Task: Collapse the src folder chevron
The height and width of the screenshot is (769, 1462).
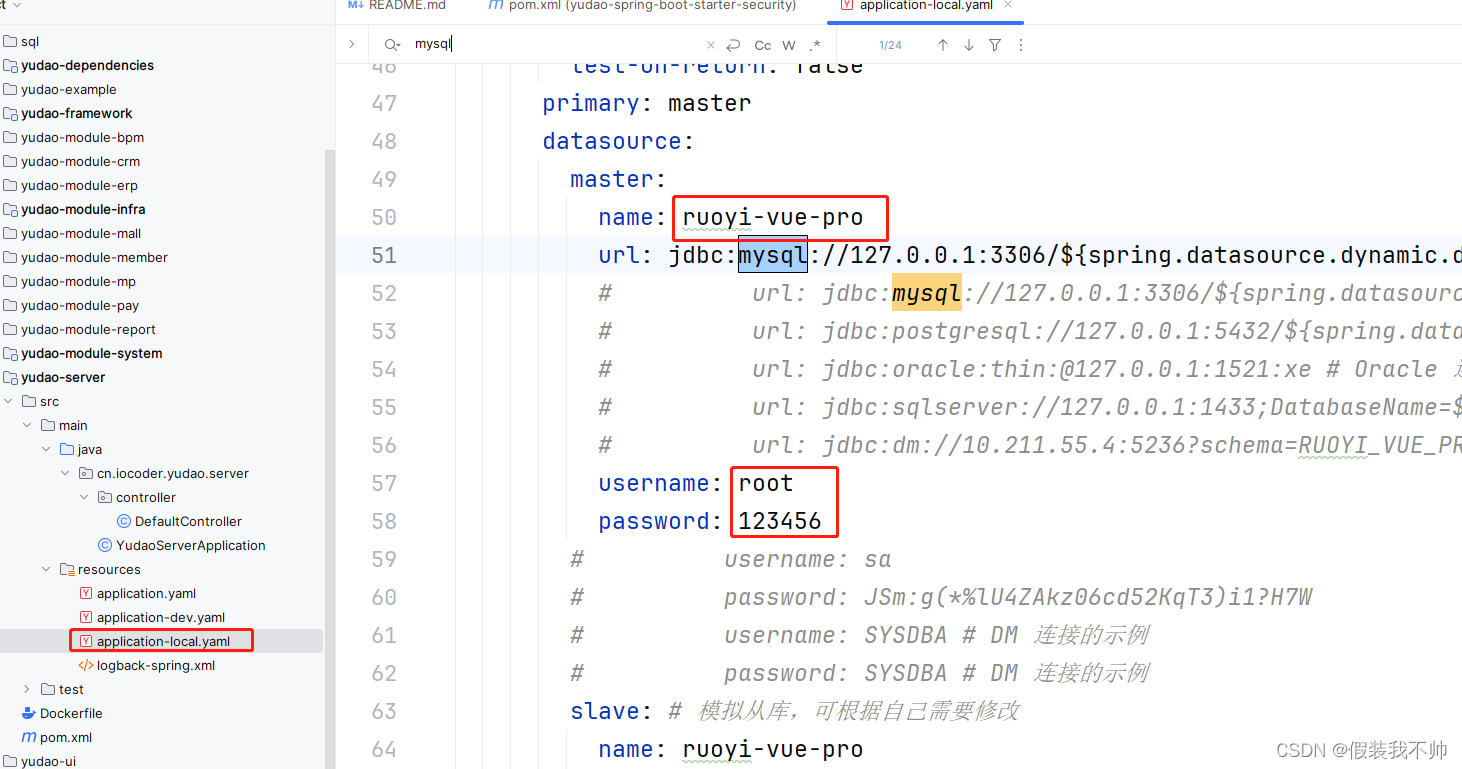Action: pos(8,401)
